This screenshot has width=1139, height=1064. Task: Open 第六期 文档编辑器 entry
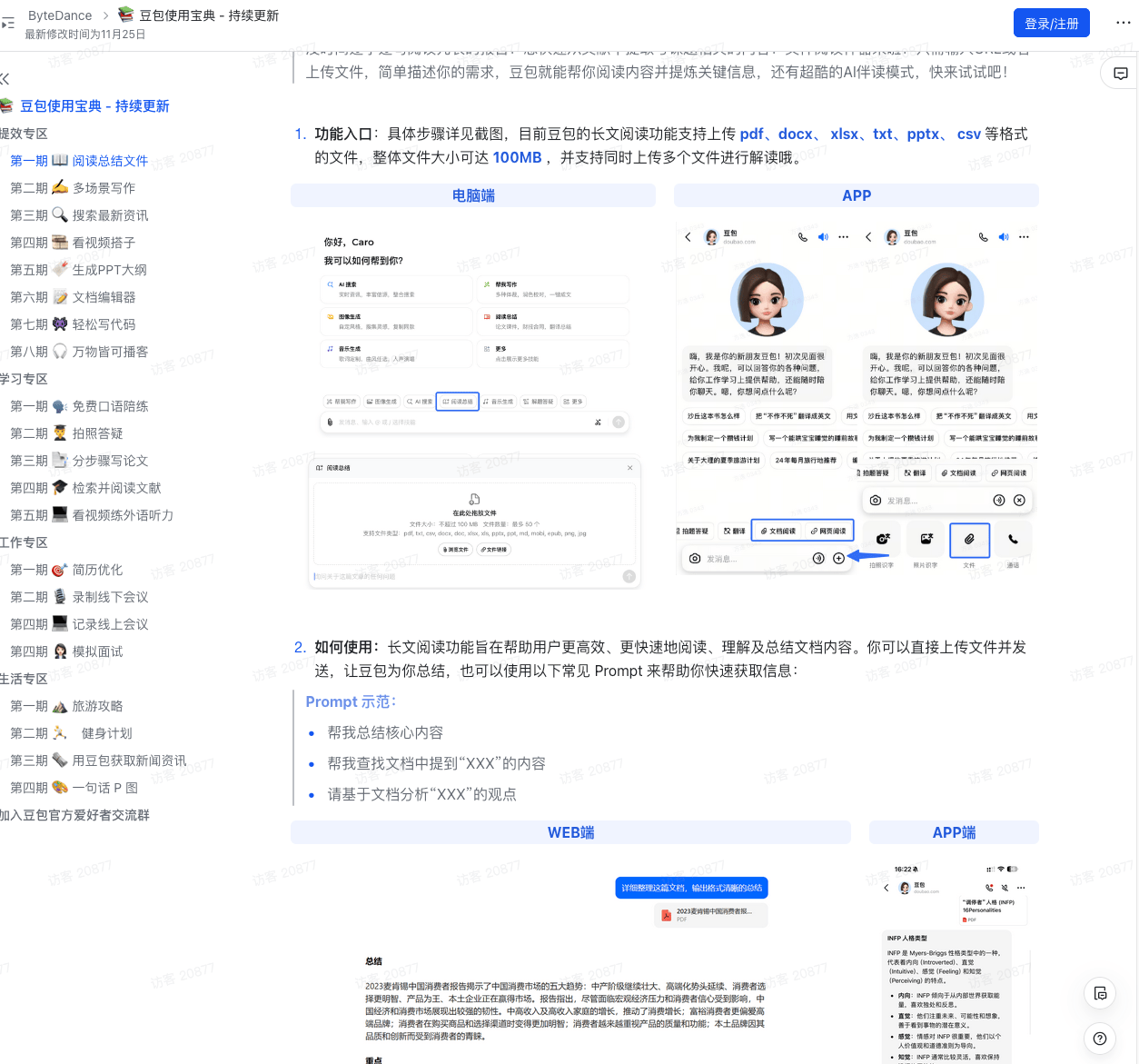[73, 297]
